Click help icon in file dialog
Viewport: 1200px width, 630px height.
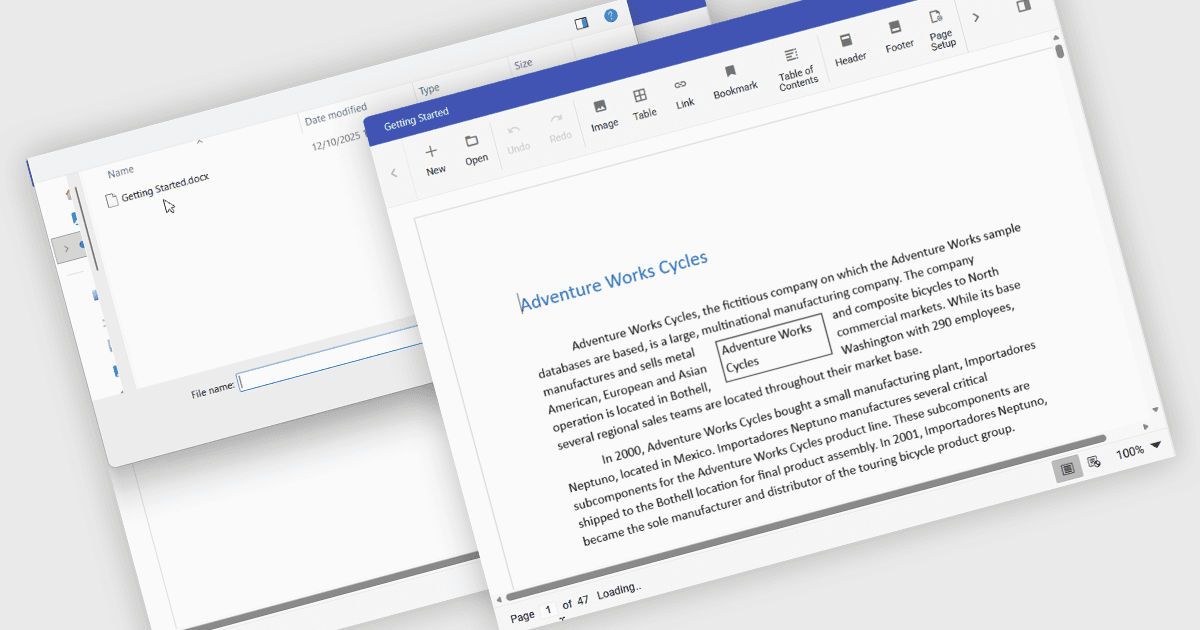pos(610,15)
